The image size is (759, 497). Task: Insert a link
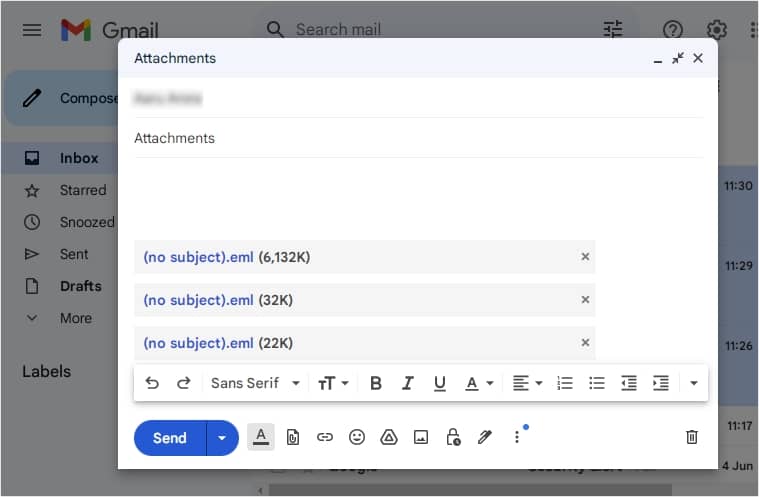pos(325,437)
